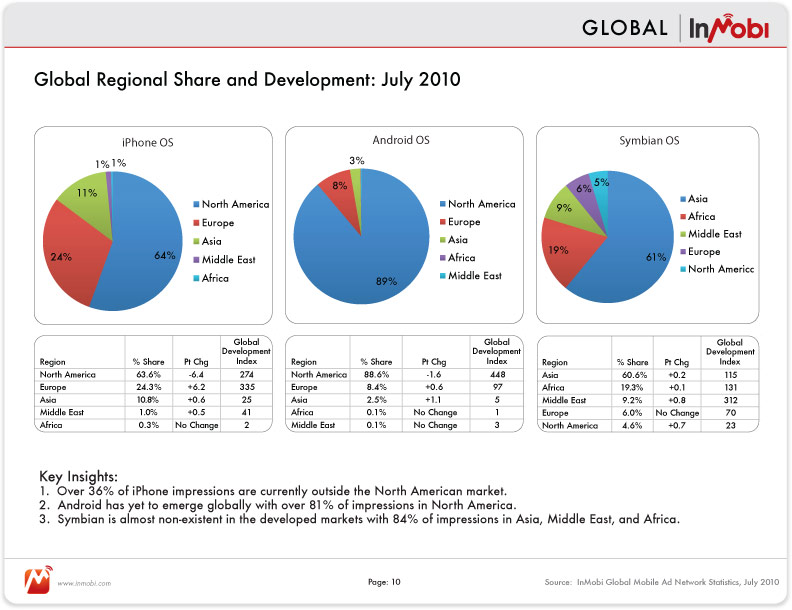Click the 97 development index cell
The image size is (792, 610).
click(x=498, y=387)
